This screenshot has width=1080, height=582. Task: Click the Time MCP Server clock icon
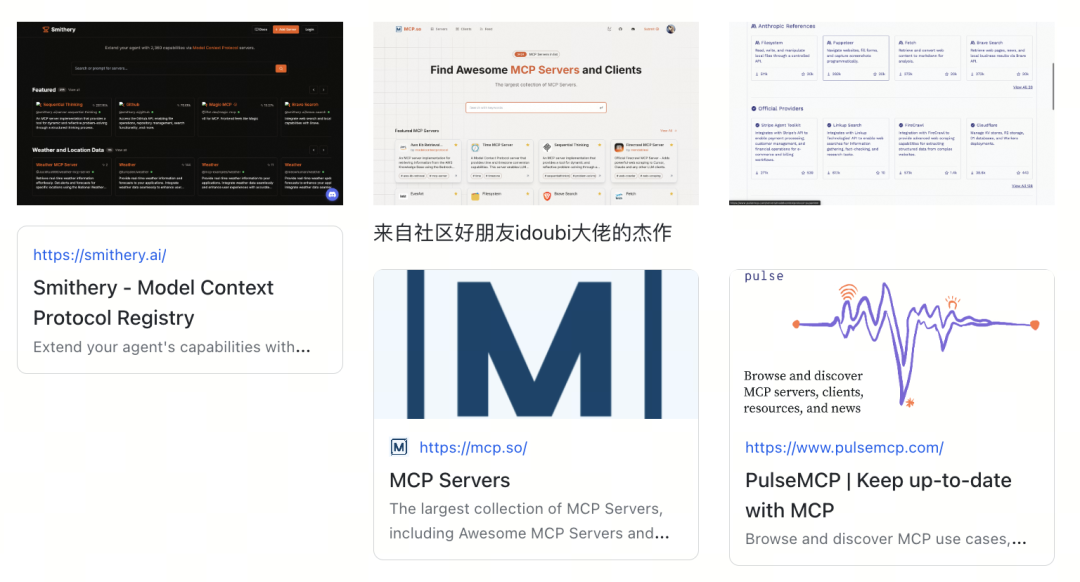pyautogui.click(x=474, y=146)
